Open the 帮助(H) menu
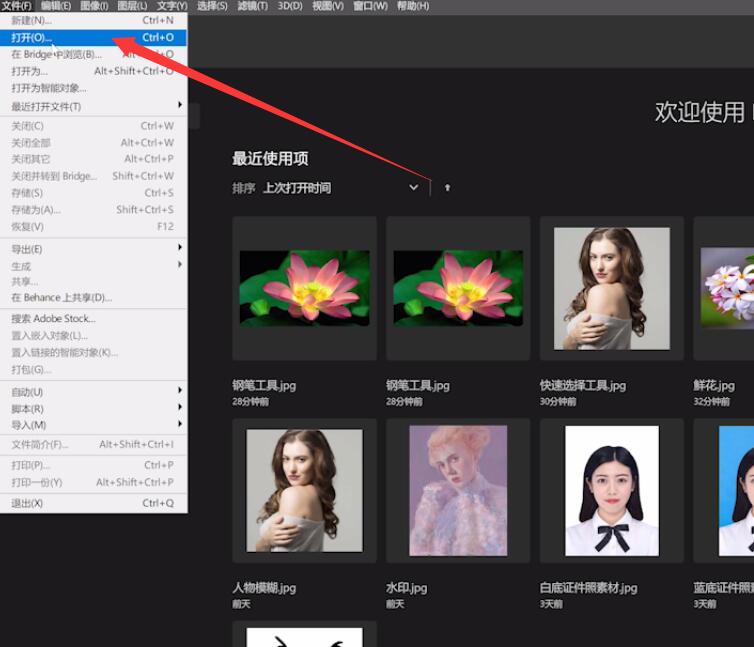 point(413,6)
